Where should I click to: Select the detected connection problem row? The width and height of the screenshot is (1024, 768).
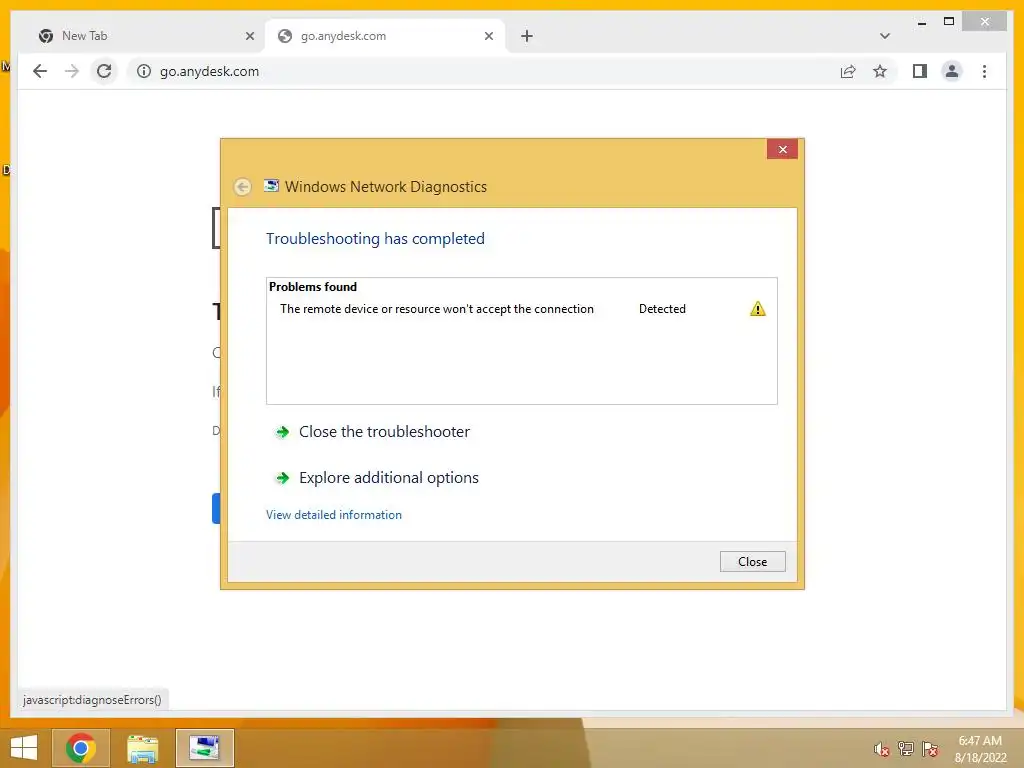[521, 309]
